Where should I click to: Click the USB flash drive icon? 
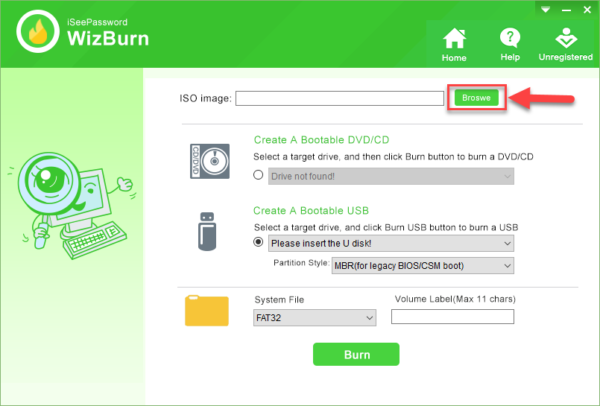207,232
